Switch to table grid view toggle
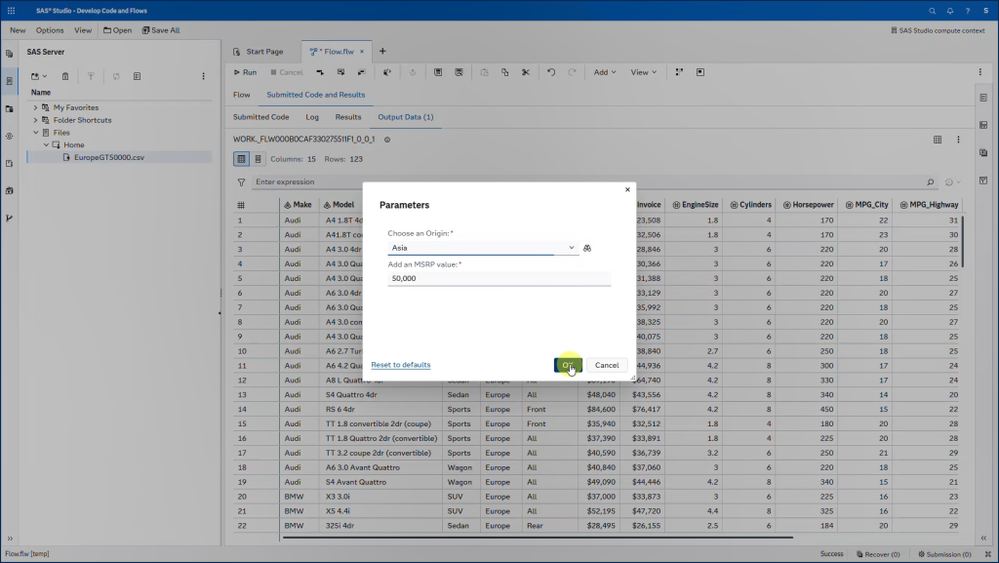999x563 pixels. [x=241, y=159]
